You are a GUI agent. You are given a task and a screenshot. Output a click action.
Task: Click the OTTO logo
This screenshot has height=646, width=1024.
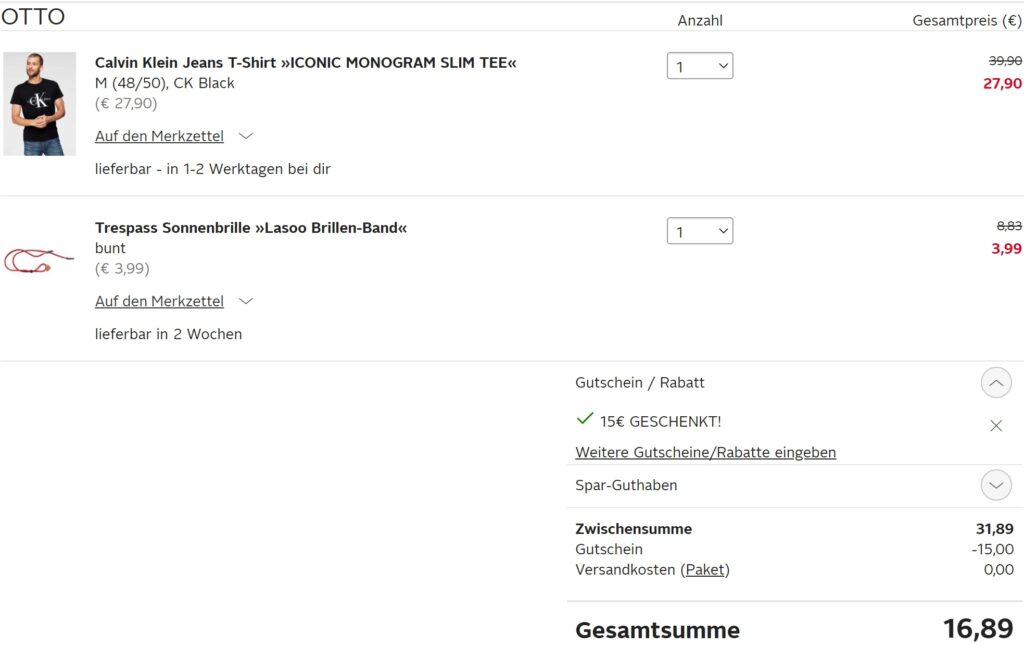click(x=33, y=16)
